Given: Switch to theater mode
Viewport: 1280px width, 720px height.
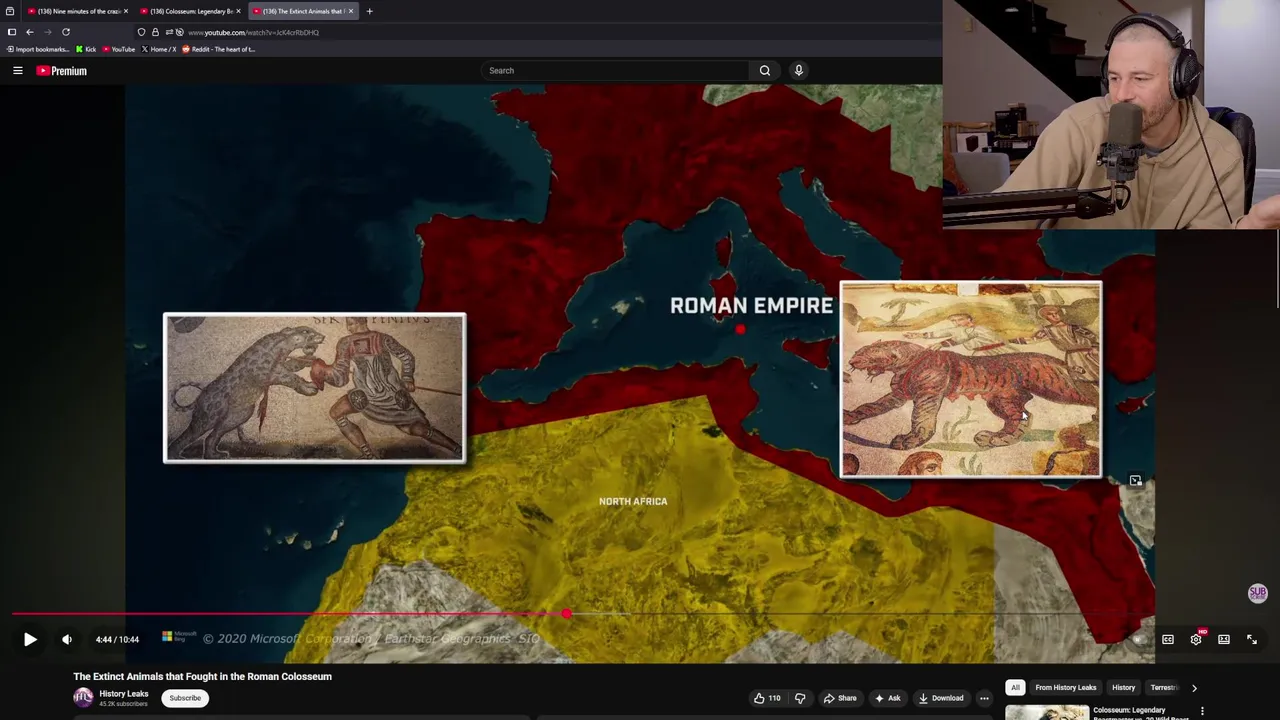Looking at the screenshot, I should tap(1224, 639).
